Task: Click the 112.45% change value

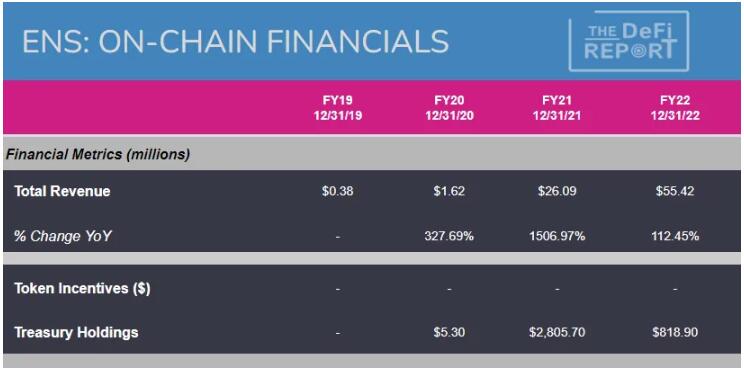Action: 675,236
